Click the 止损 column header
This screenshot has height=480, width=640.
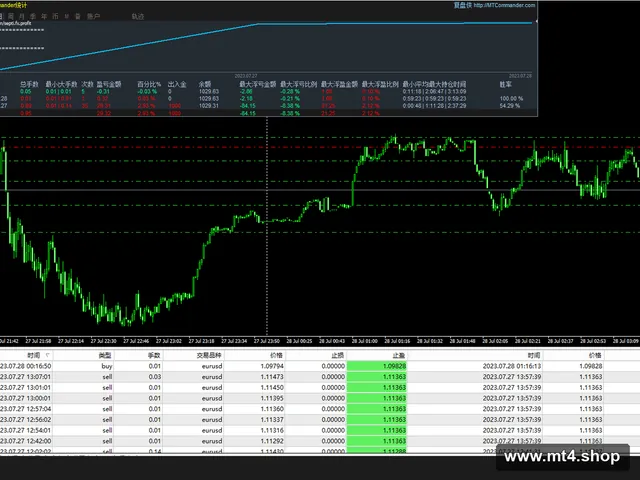(338, 355)
